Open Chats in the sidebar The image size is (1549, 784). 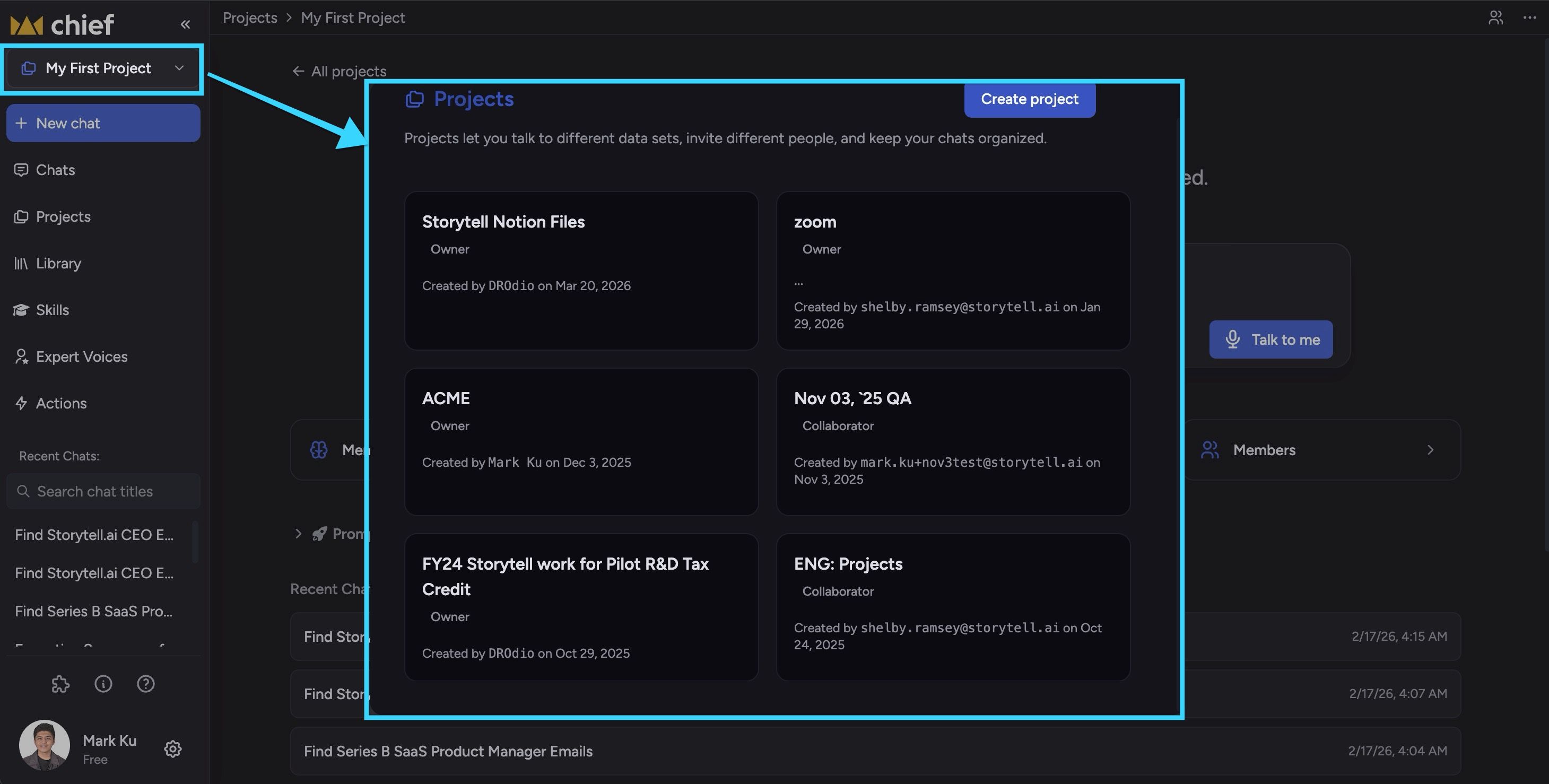[55, 170]
